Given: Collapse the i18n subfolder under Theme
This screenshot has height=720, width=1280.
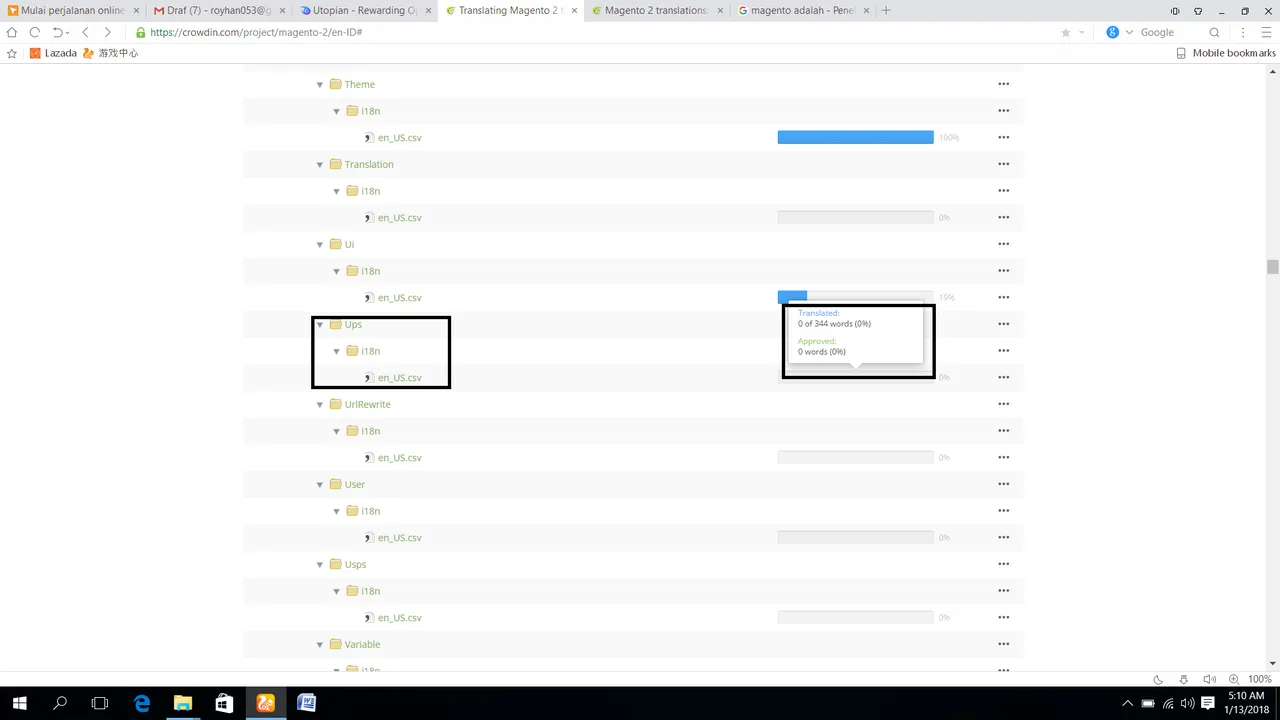Looking at the screenshot, I should (337, 111).
